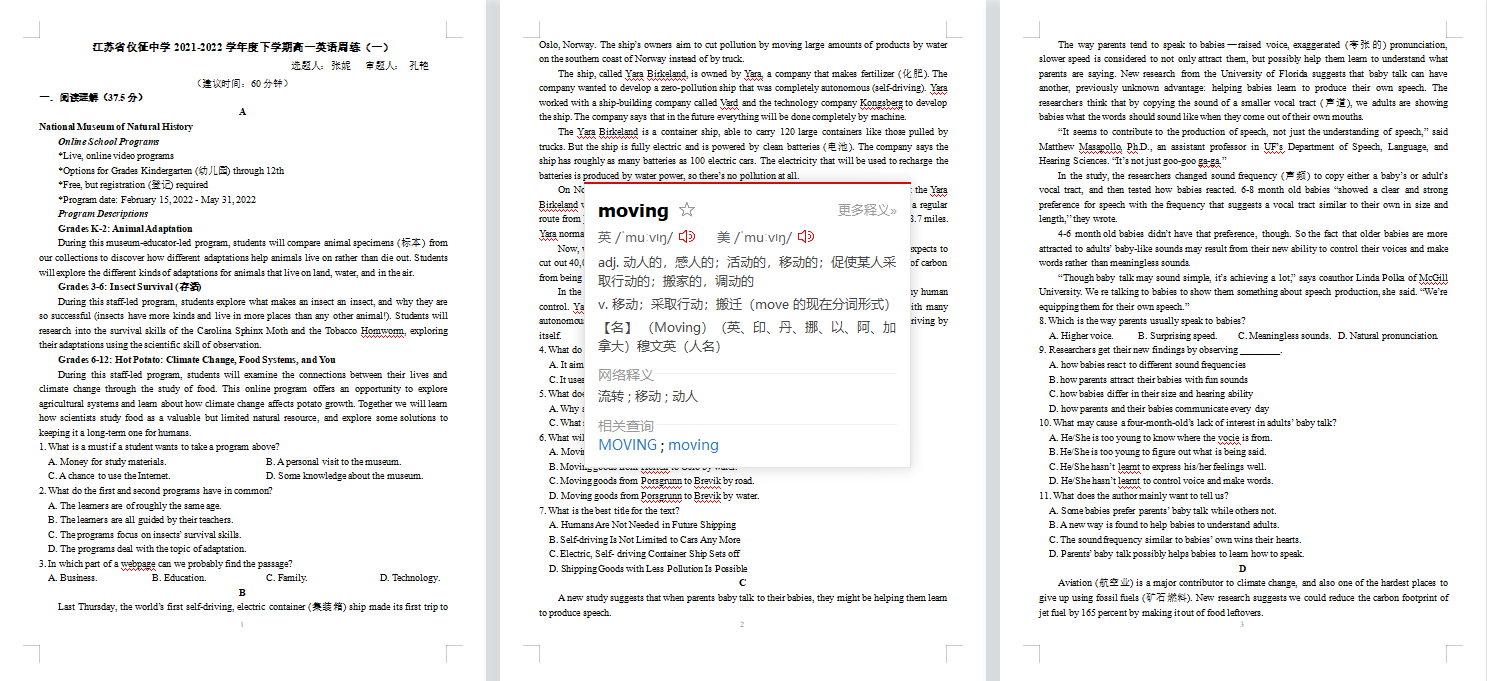Viewport: 1487px width, 681px height.
Task: Click option "C. Meaningless sounds."
Action: (x=1284, y=336)
